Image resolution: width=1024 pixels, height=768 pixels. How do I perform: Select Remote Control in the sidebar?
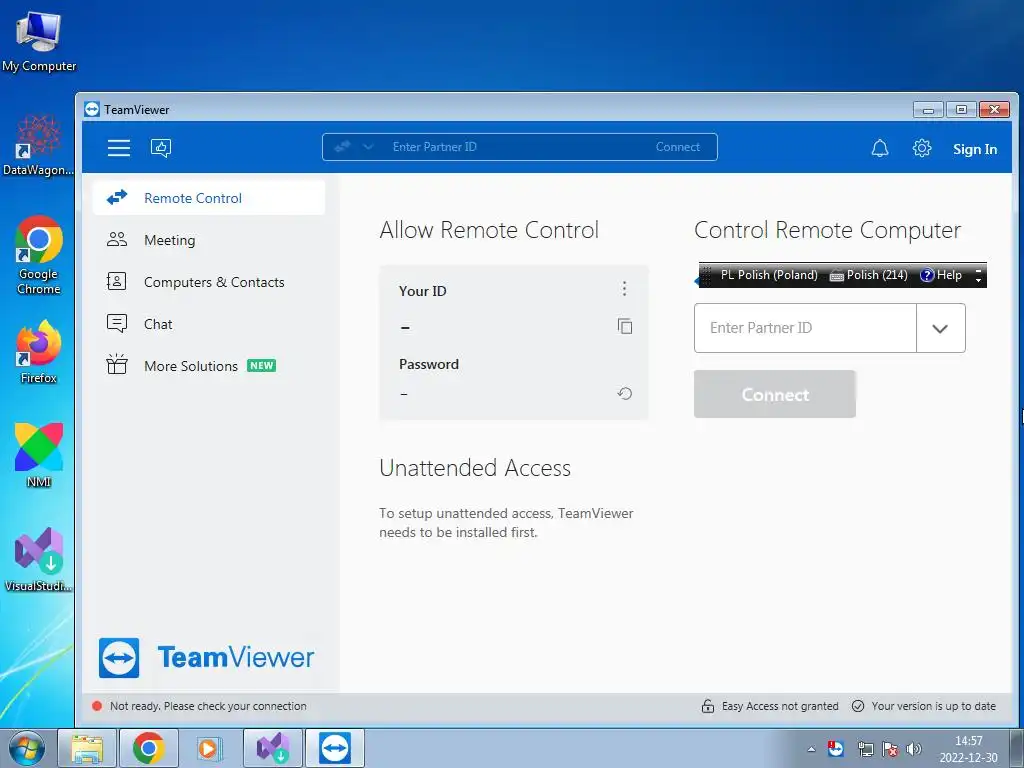coord(209,198)
